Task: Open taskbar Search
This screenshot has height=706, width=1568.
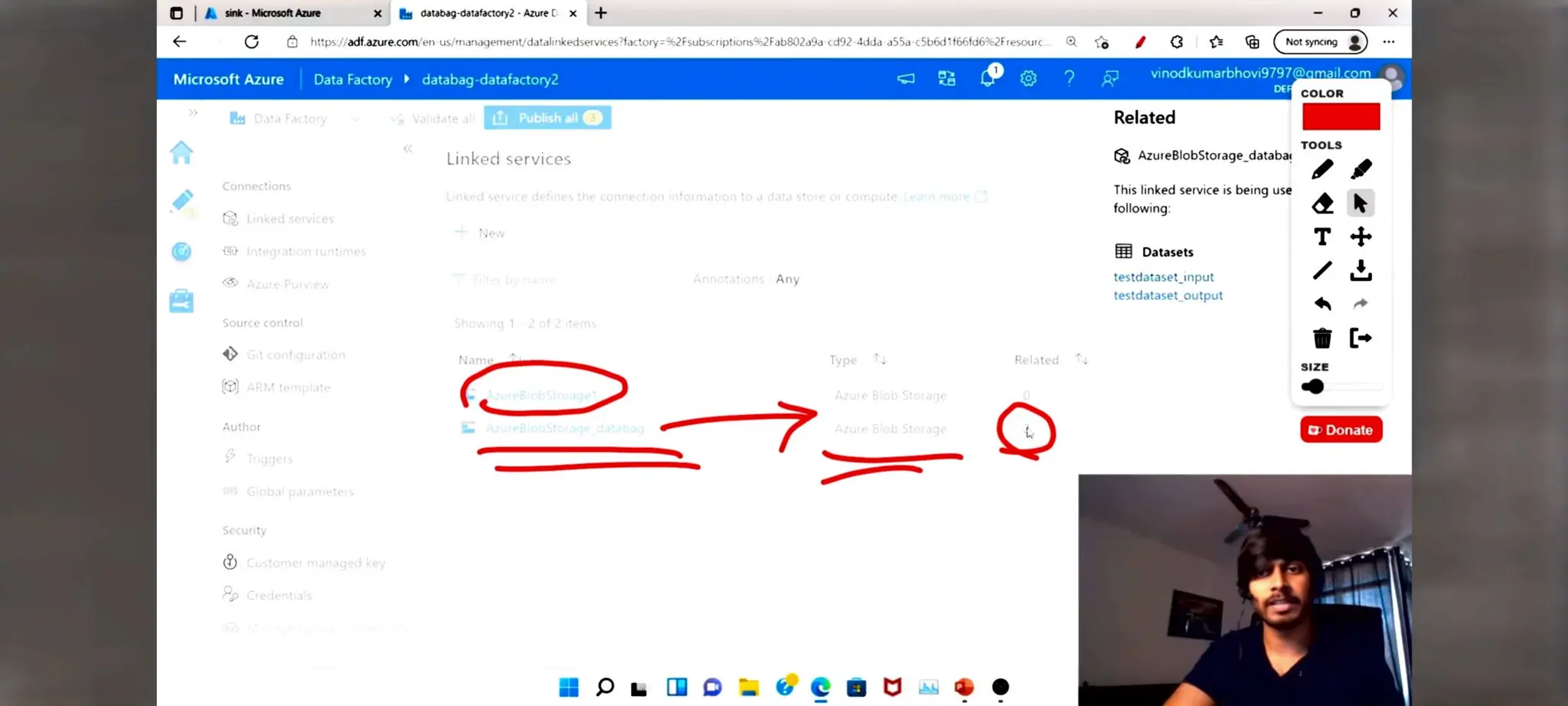Action: coord(605,688)
